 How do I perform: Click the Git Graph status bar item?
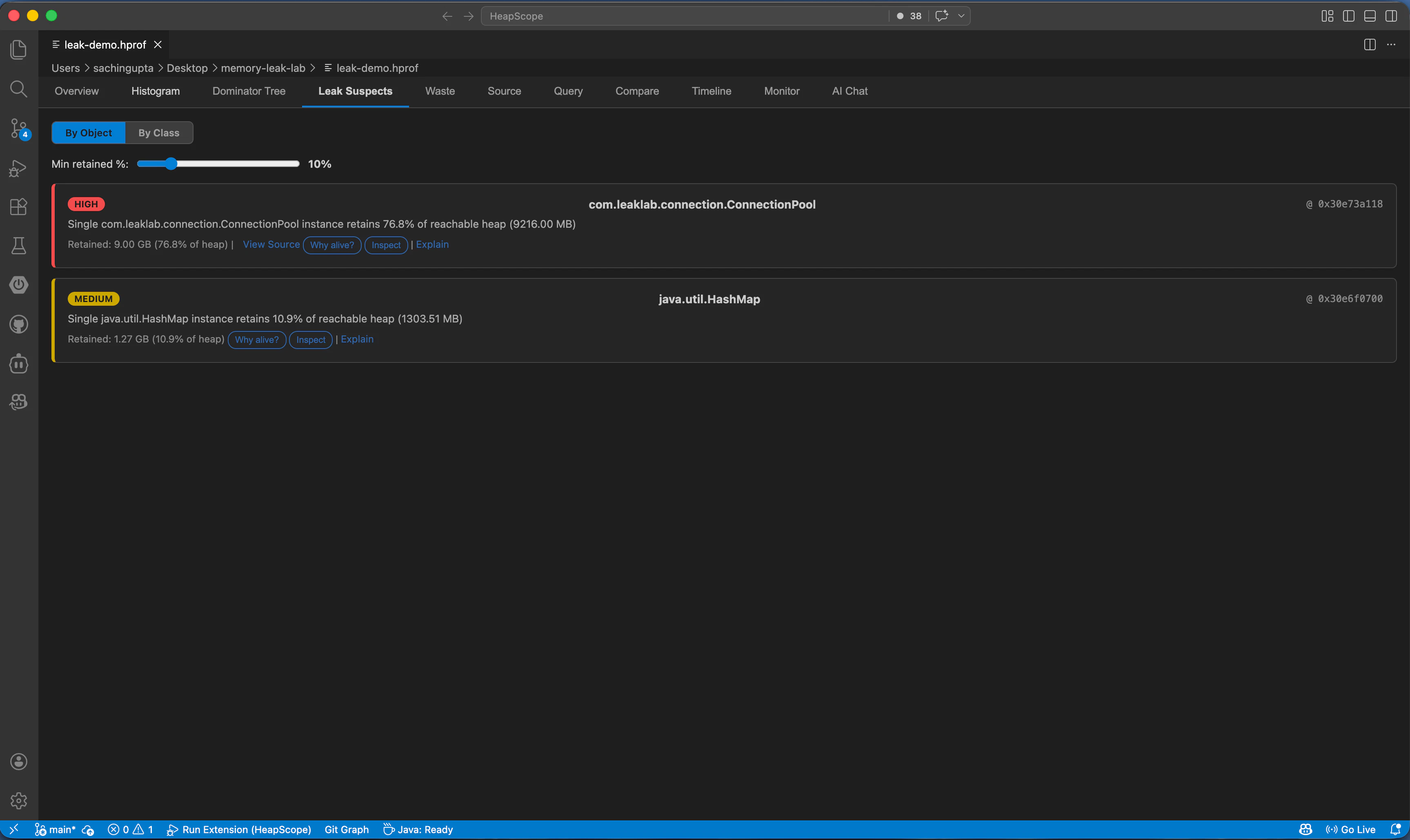pos(346,829)
